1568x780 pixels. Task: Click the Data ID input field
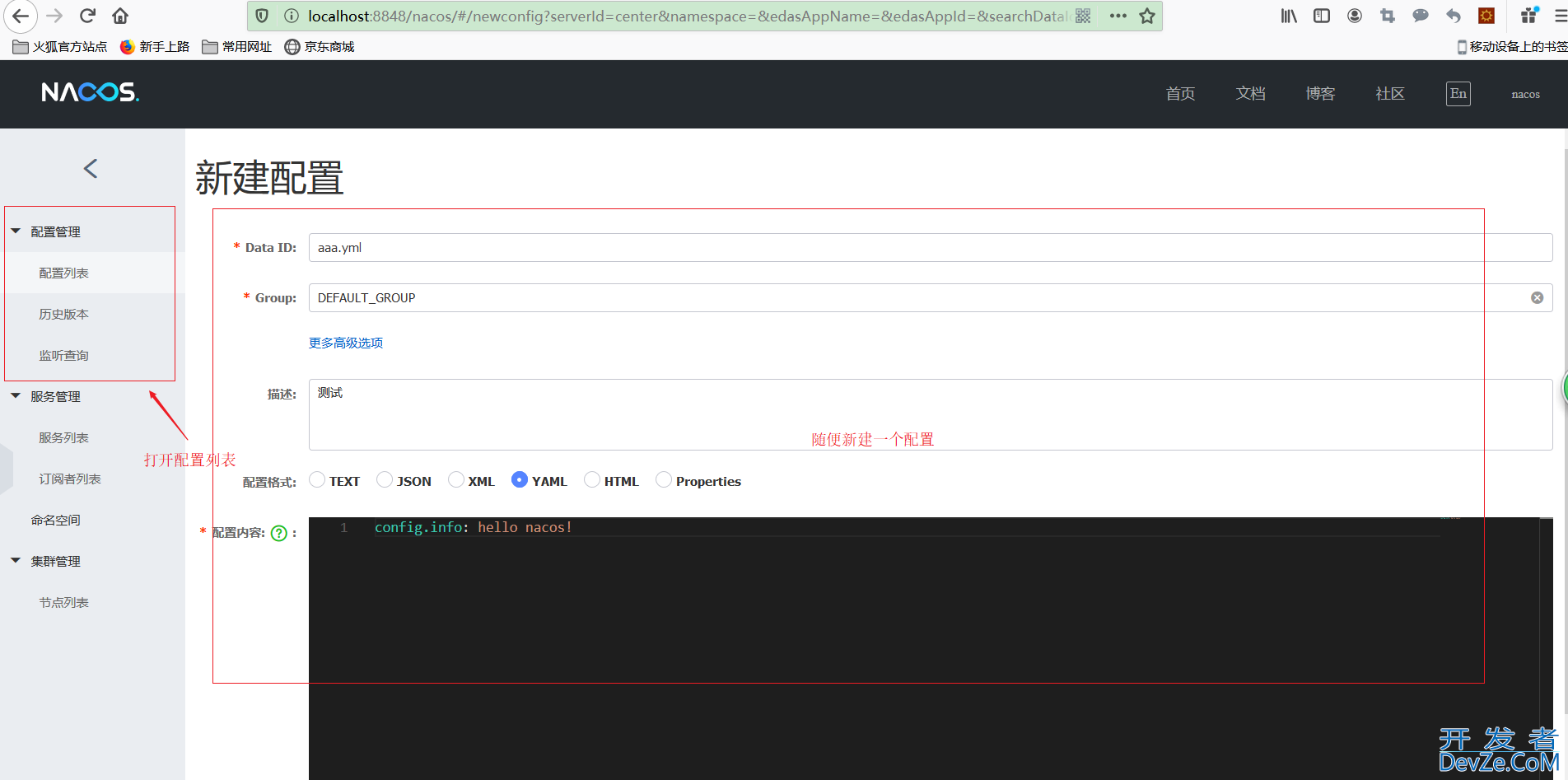[931, 248]
